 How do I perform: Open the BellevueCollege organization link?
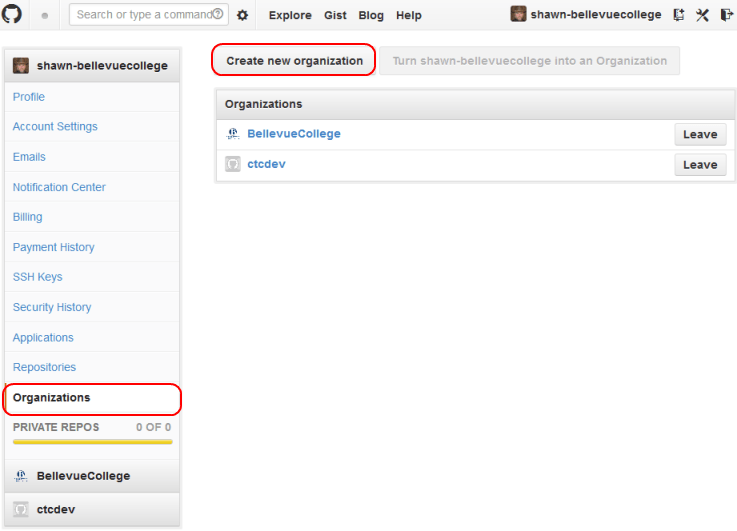[x=294, y=134]
